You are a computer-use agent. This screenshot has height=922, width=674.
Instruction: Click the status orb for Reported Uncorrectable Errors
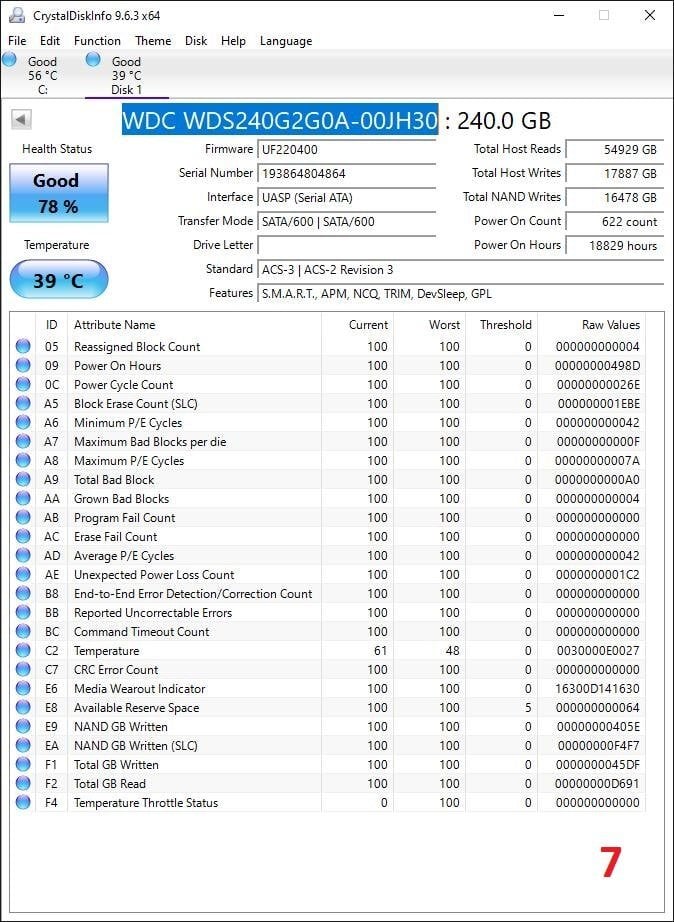pyautogui.click(x=23, y=613)
